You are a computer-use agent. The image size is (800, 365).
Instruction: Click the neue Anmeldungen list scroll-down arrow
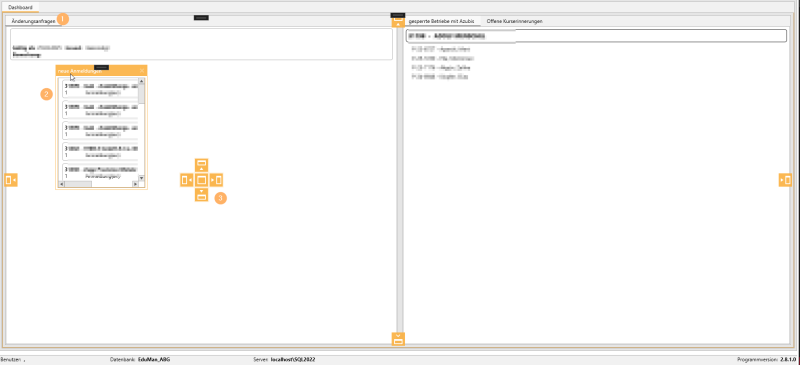tap(141, 178)
